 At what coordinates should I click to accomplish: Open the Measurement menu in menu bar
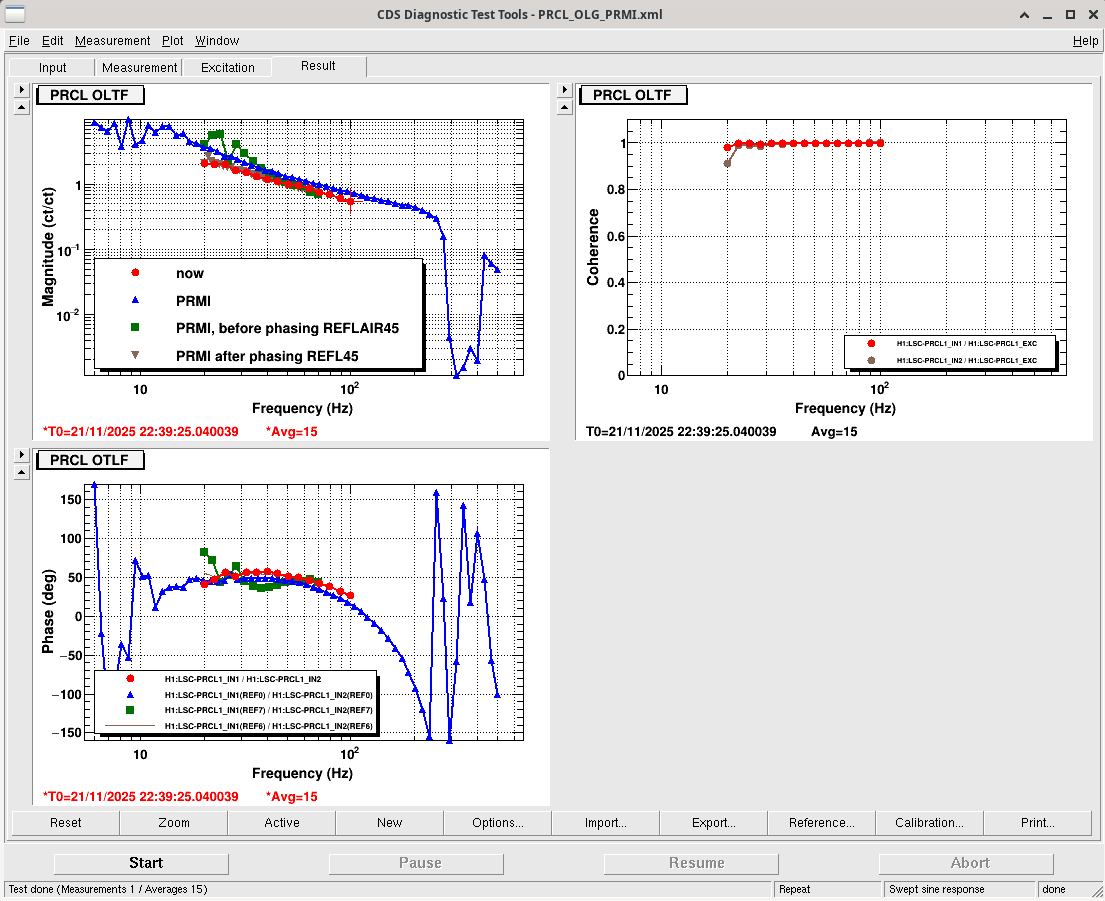[112, 41]
